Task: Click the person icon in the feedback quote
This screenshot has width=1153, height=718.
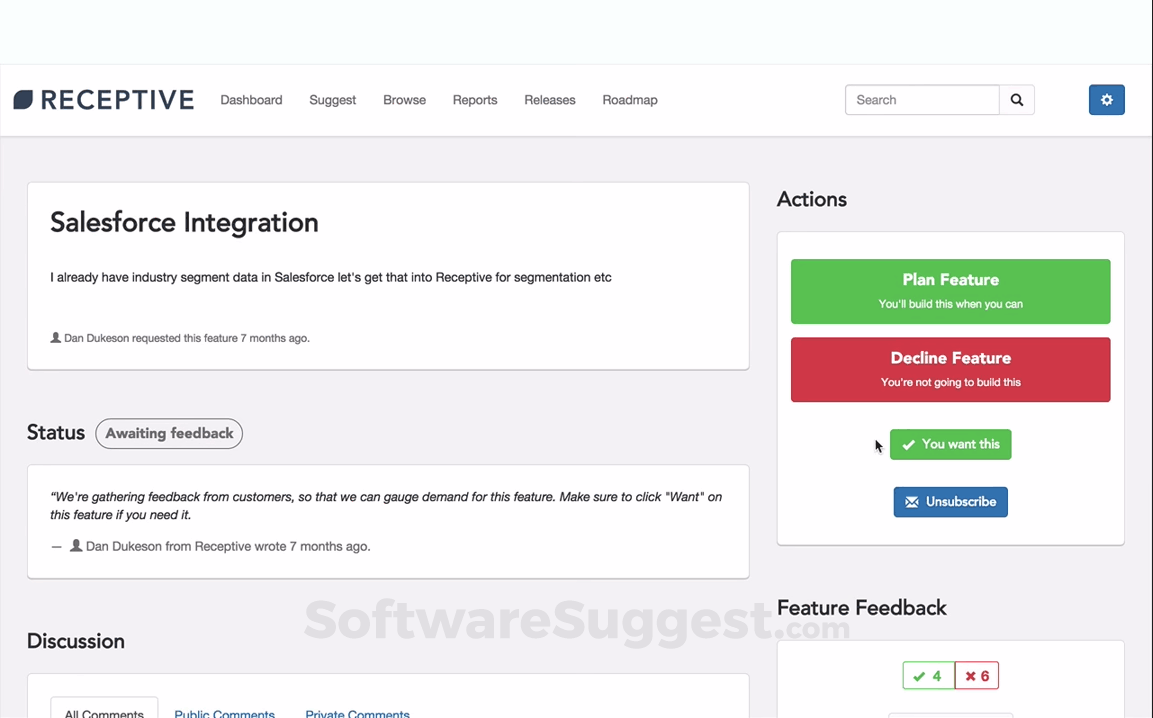Action: (78, 546)
